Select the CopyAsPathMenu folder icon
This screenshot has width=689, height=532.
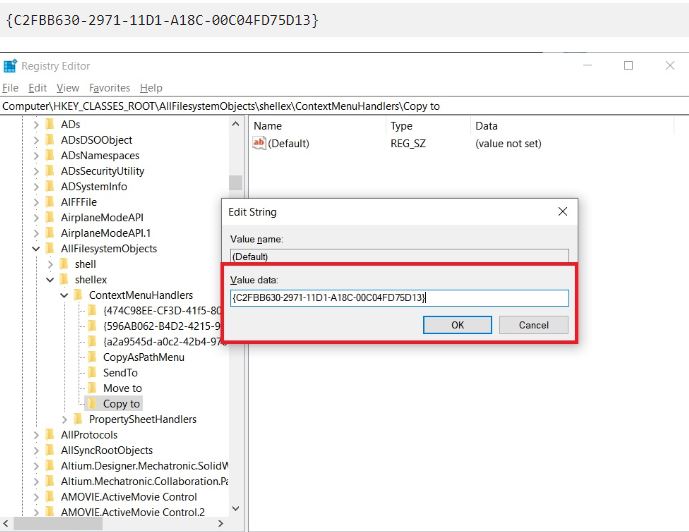click(92, 357)
